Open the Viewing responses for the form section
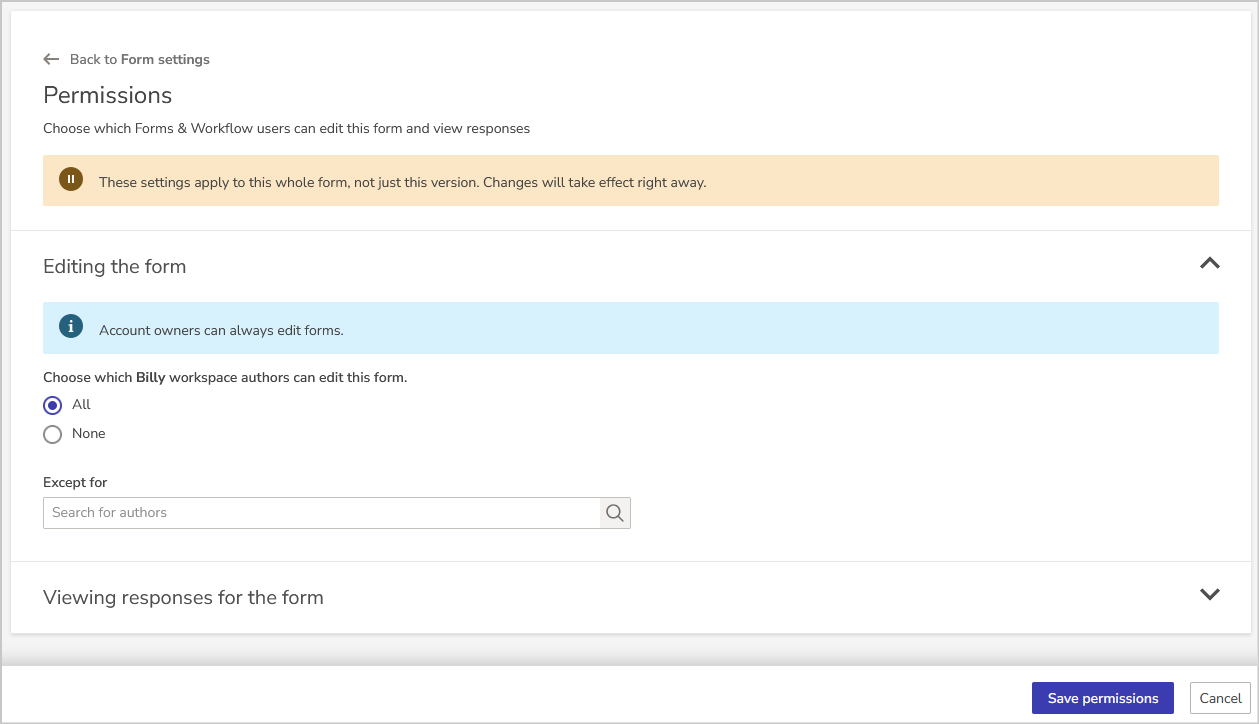Image resolution: width=1259 pixels, height=724 pixels. (x=183, y=597)
